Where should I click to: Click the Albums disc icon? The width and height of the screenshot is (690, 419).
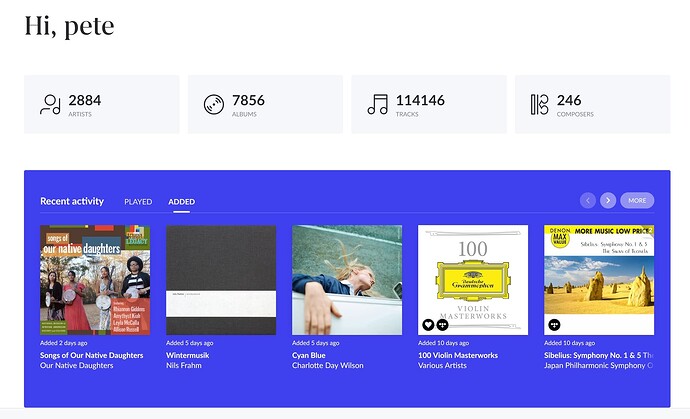[214, 105]
